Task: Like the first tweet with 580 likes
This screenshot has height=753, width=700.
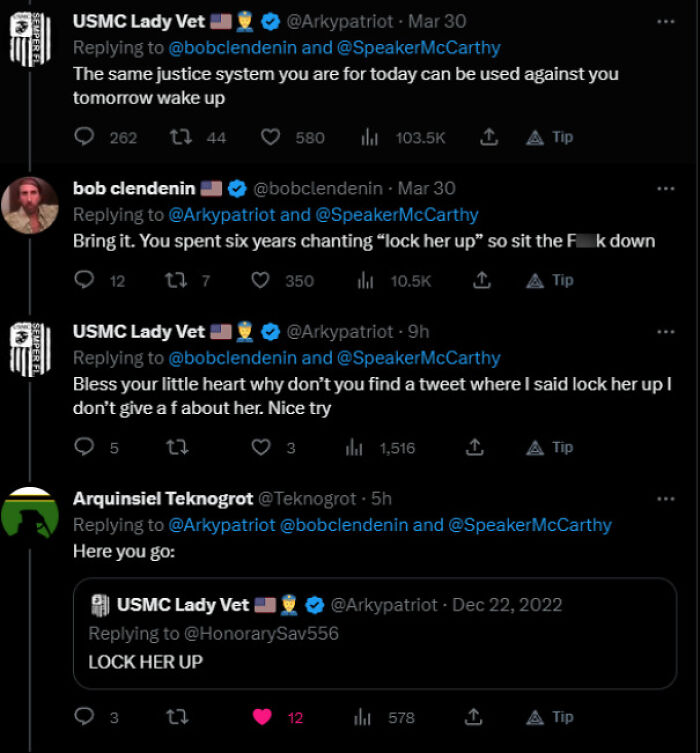Action: 270,137
